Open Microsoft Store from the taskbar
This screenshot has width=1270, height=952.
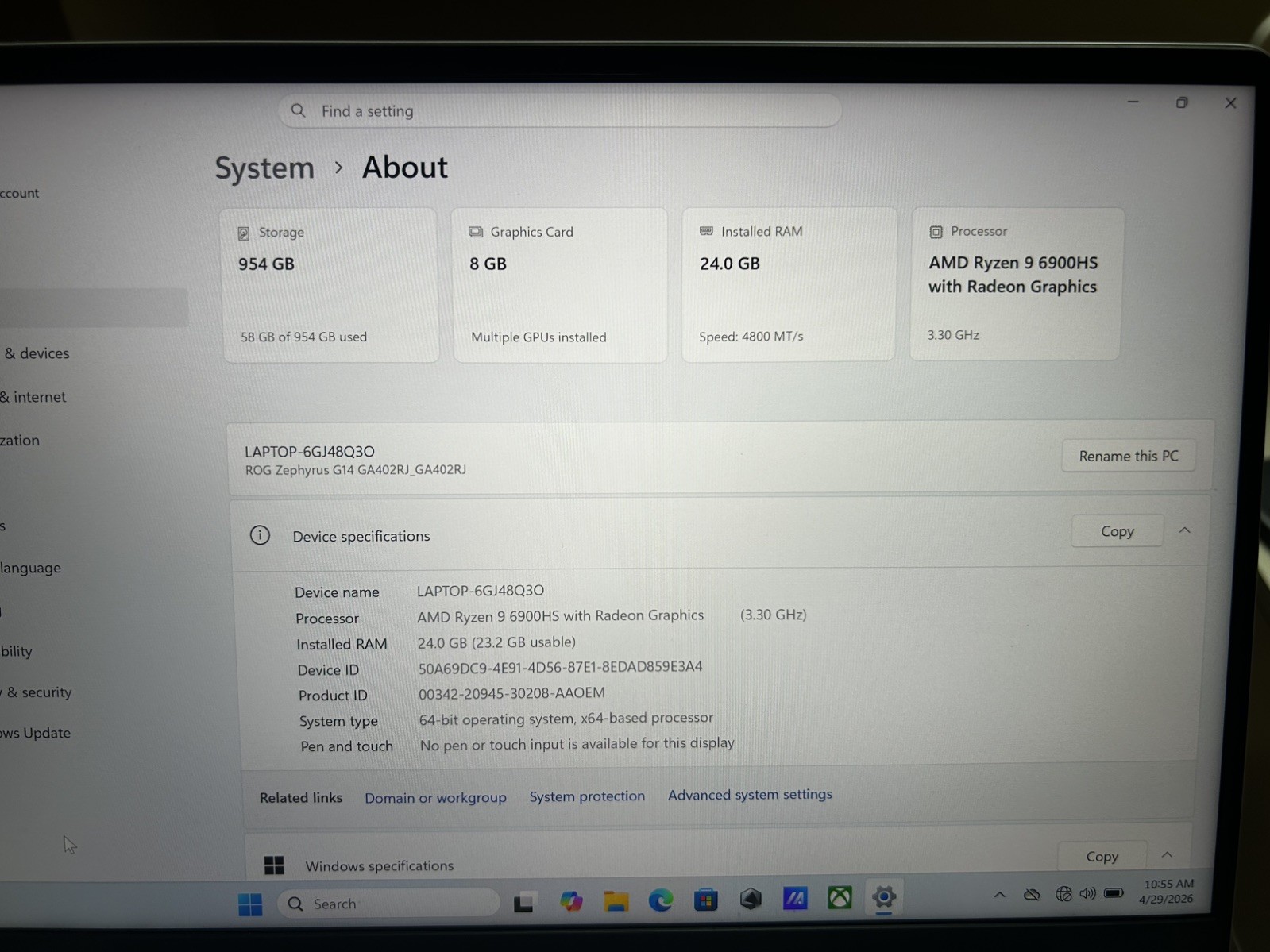tap(705, 900)
